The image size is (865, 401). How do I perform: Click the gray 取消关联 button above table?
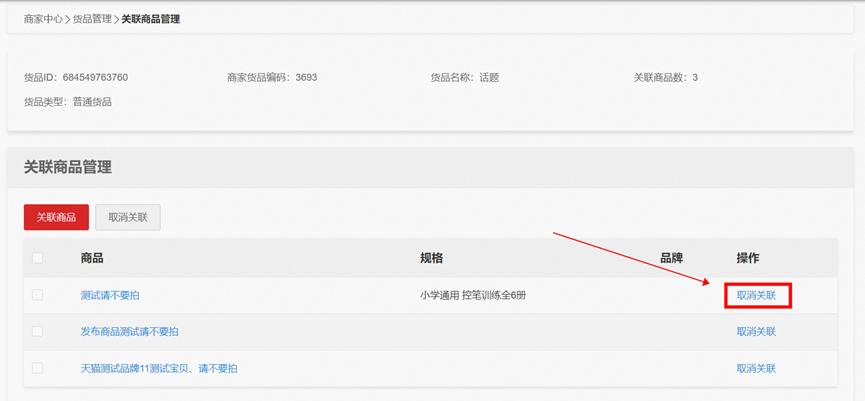tap(128, 217)
